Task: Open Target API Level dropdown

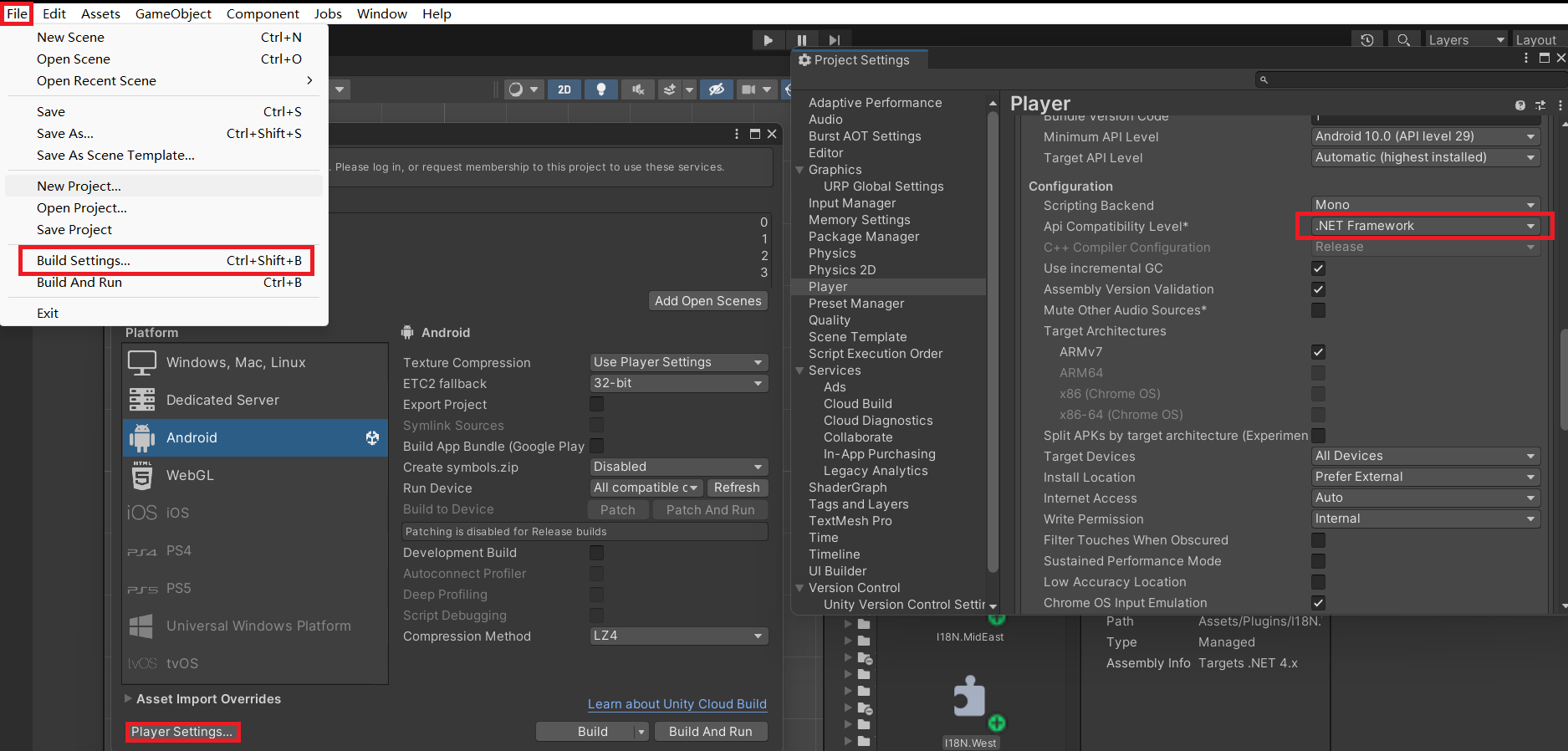Action: (x=1425, y=157)
